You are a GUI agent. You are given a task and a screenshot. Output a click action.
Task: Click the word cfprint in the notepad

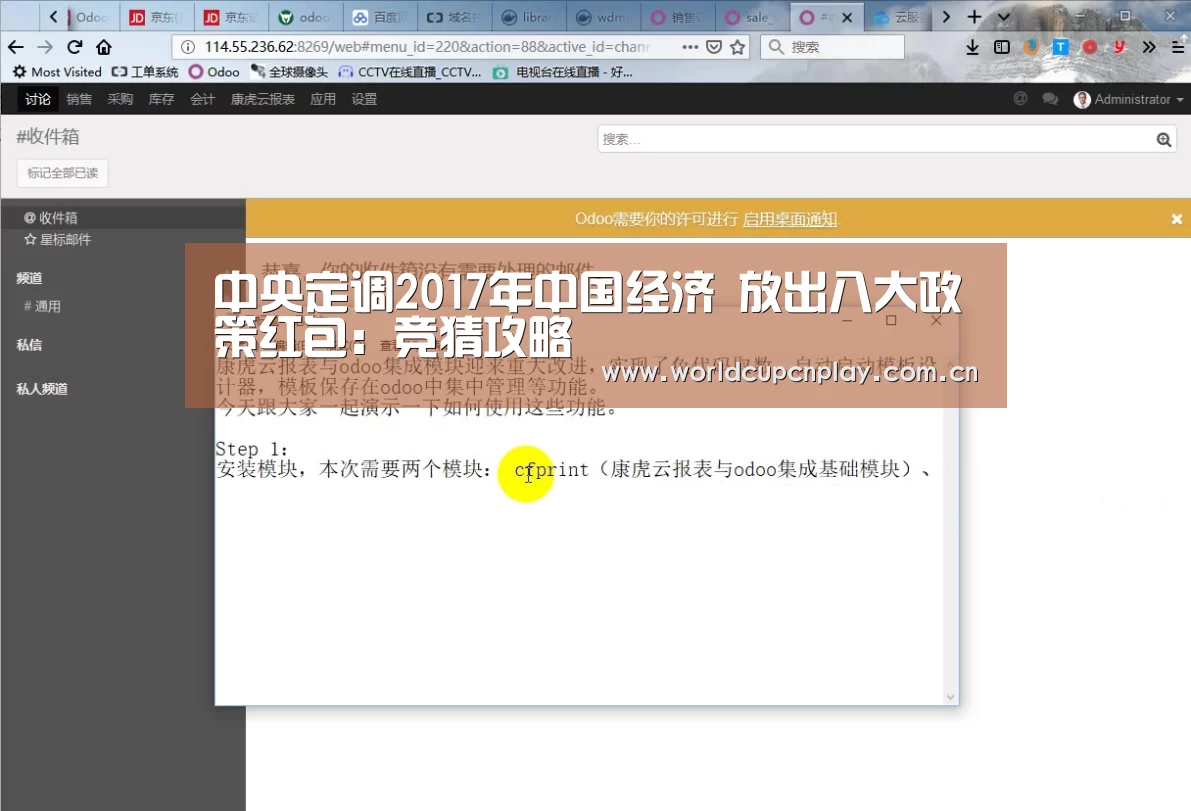point(551,469)
